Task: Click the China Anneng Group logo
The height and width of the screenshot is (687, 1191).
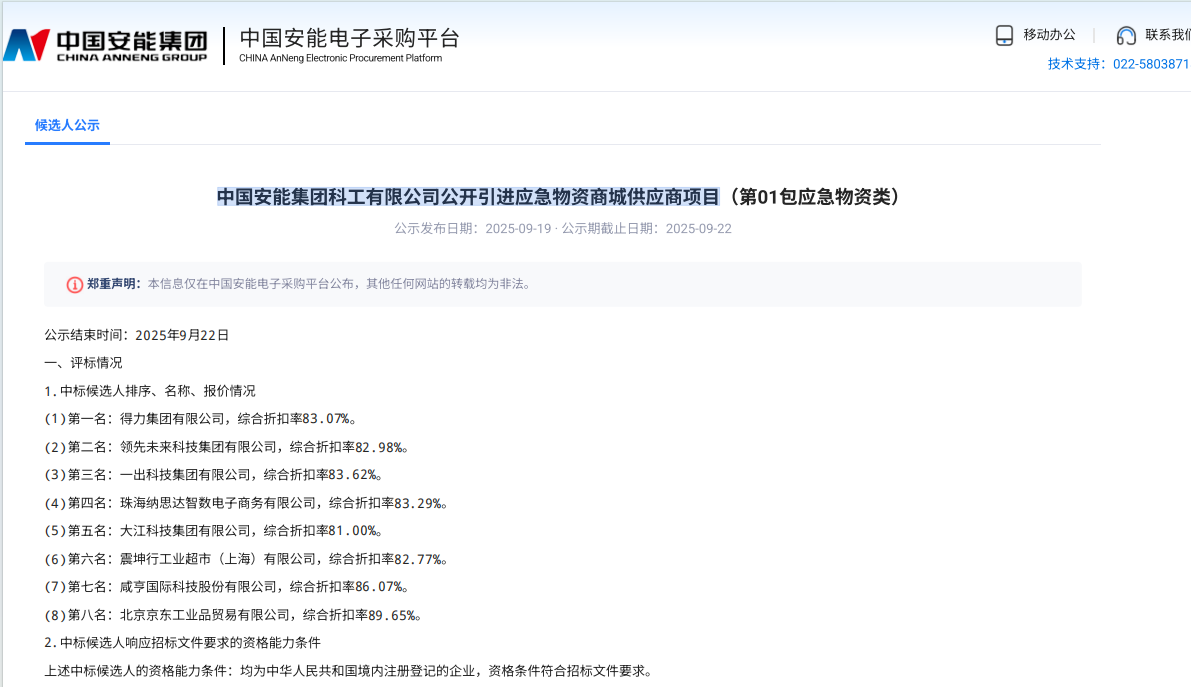Action: coord(105,45)
